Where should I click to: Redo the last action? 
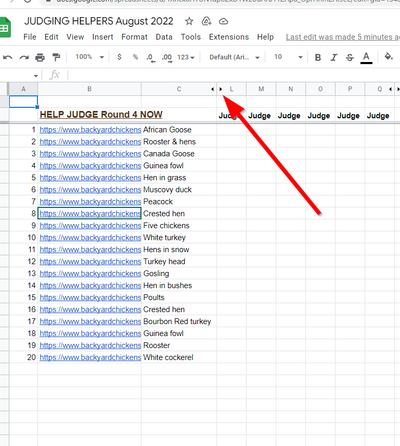24,57
